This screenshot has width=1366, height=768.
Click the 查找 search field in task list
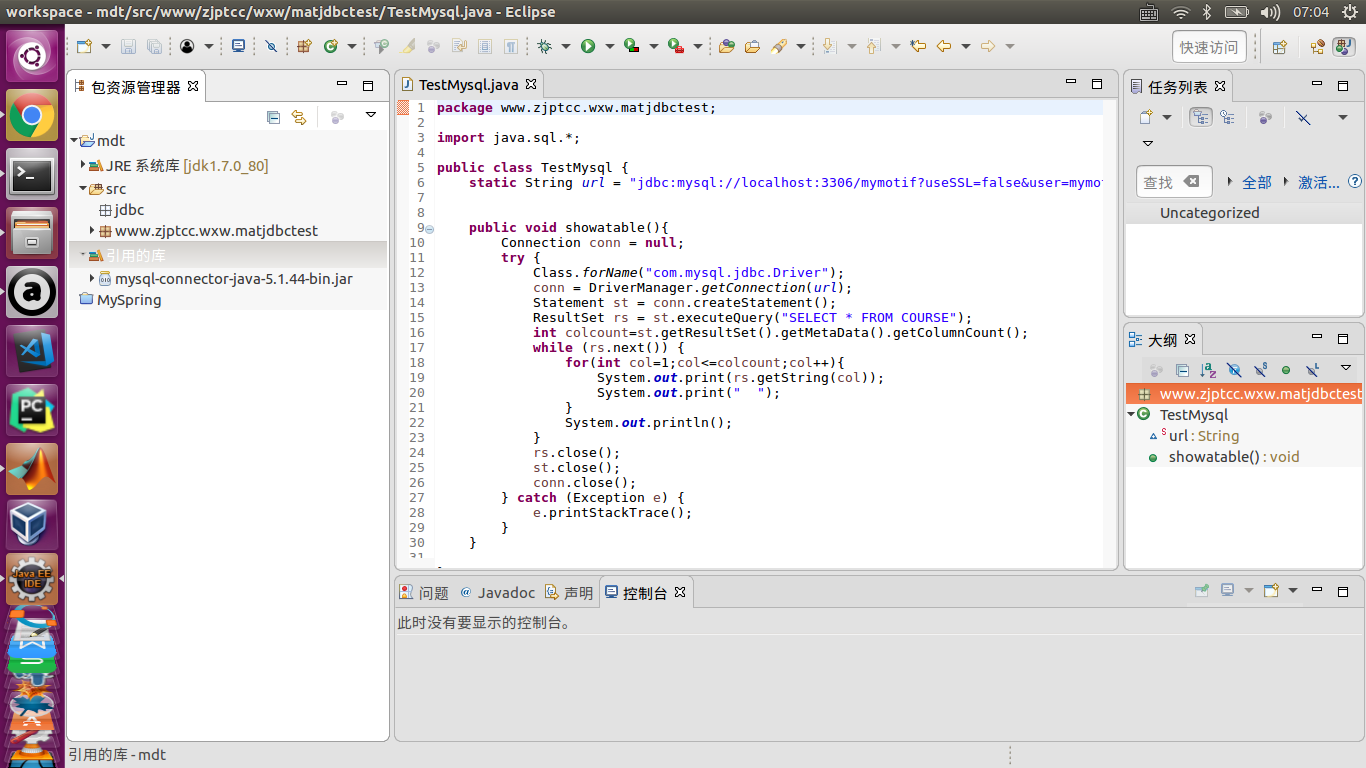click(x=1174, y=182)
